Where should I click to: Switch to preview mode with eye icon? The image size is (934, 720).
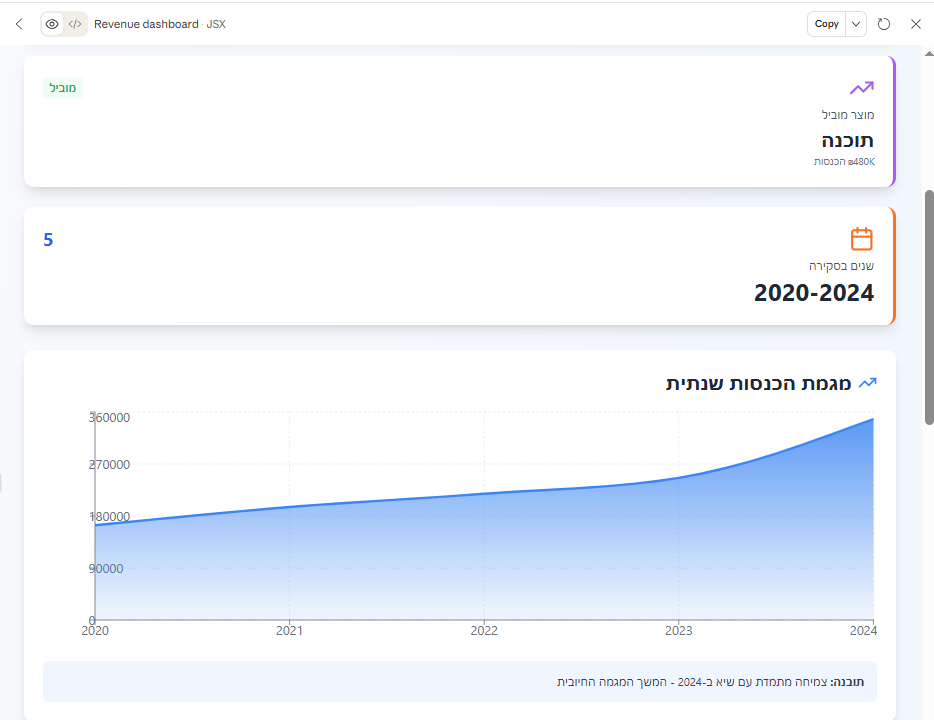click(52, 24)
